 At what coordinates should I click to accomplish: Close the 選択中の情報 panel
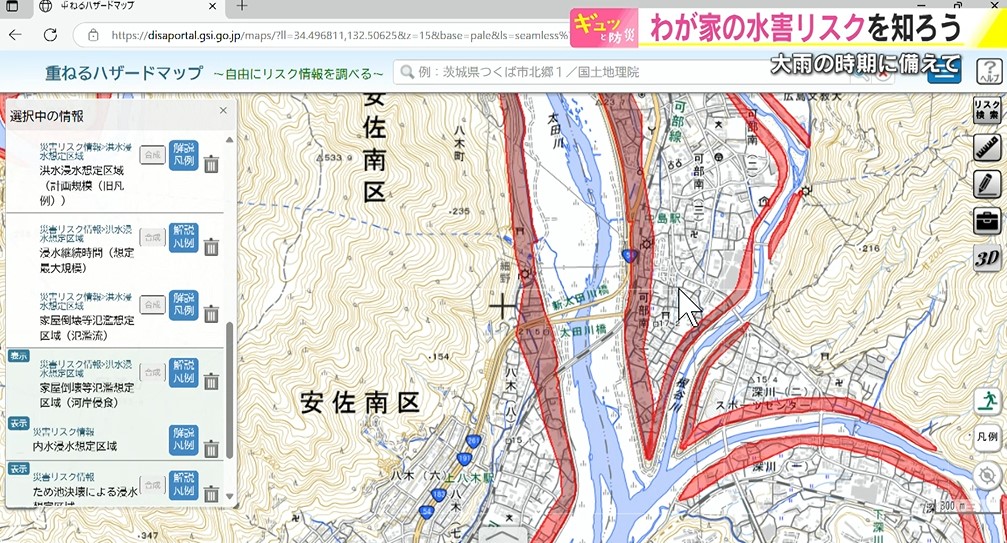[223, 110]
